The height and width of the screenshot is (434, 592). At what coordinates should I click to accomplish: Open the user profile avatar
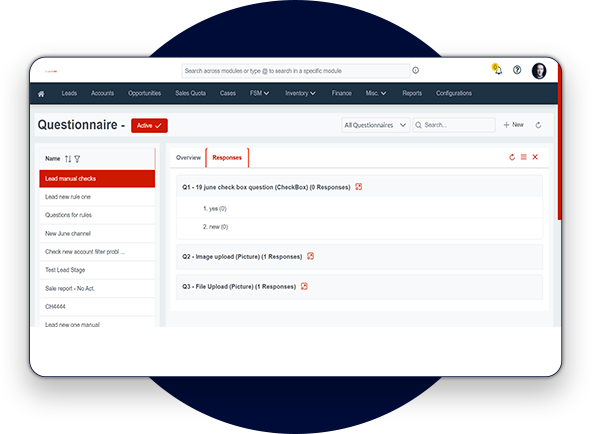click(539, 71)
